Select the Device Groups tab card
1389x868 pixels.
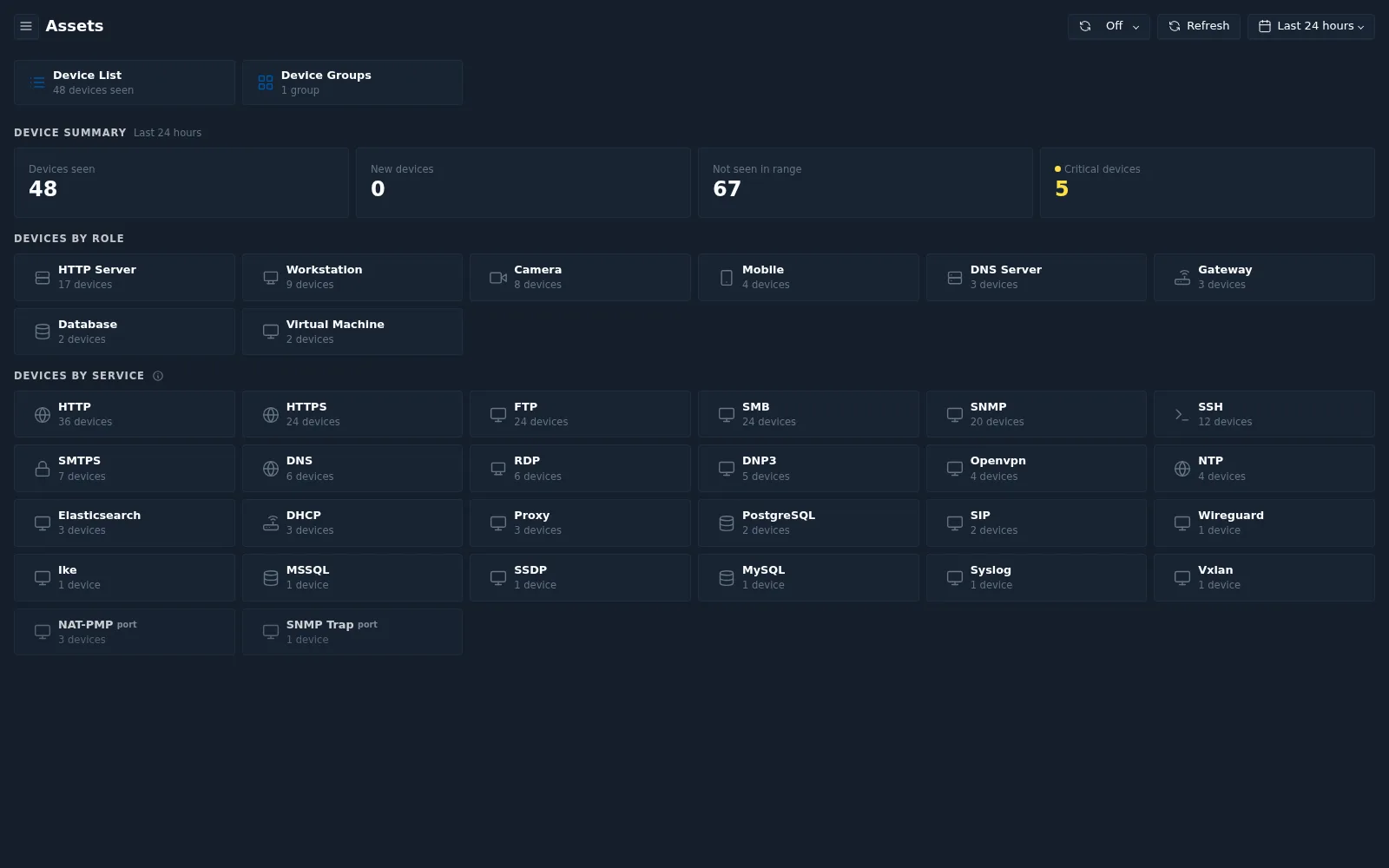point(352,82)
